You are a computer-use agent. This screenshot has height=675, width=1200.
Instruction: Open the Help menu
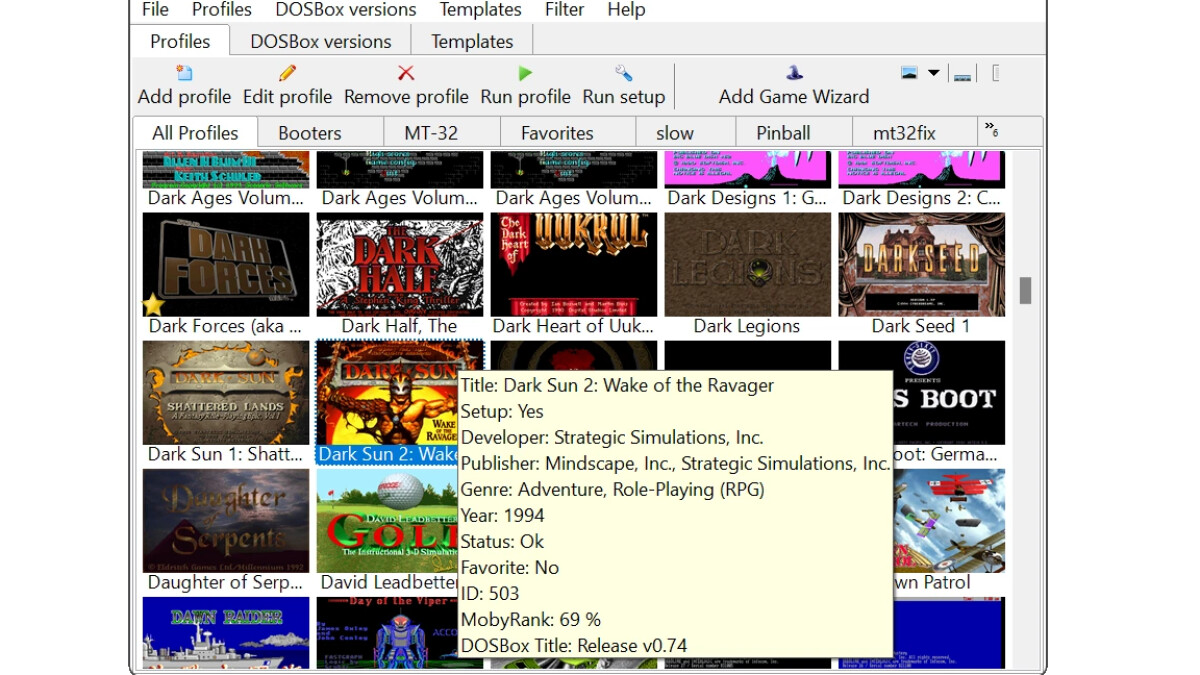pos(626,10)
